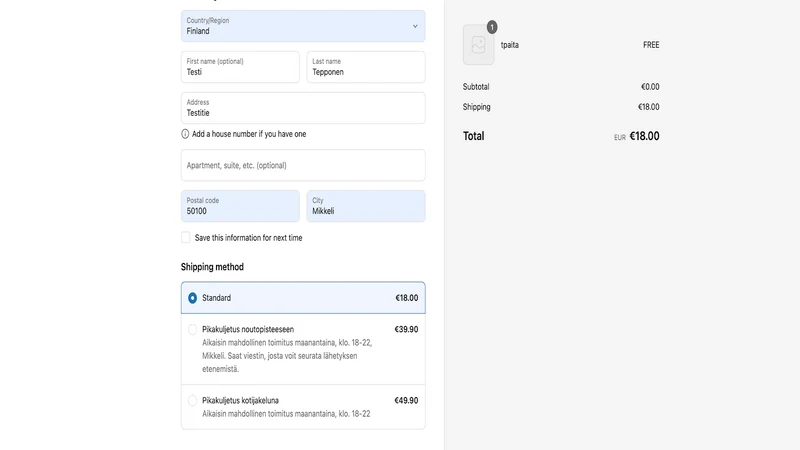Click the Subtotal label in order summary
This screenshot has height=450, width=800.
[476, 87]
